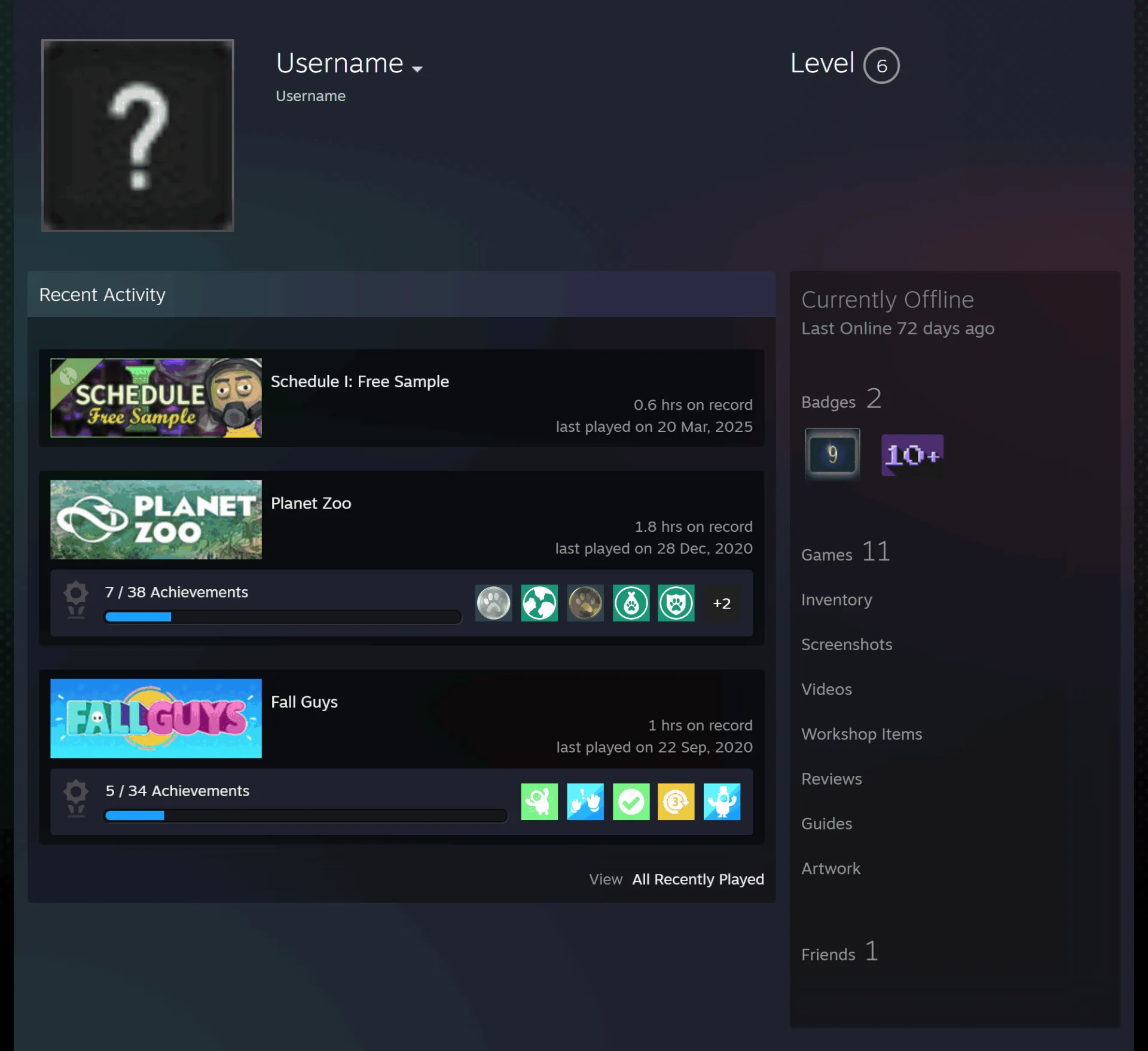The height and width of the screenshot is (1051, 1148).
Task: Open the Guides link
Action: pos(826,824)
